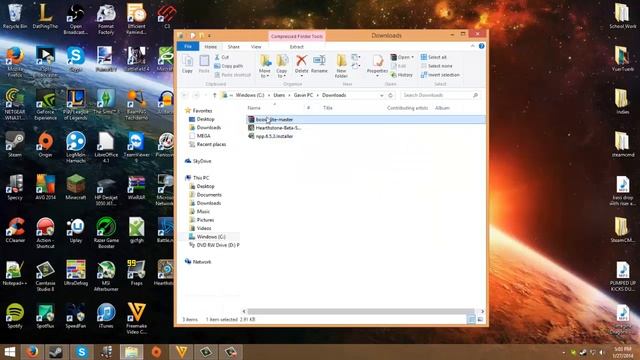Click the search magnifier icon
640x360 pixels.
click(x=475, y=95)
